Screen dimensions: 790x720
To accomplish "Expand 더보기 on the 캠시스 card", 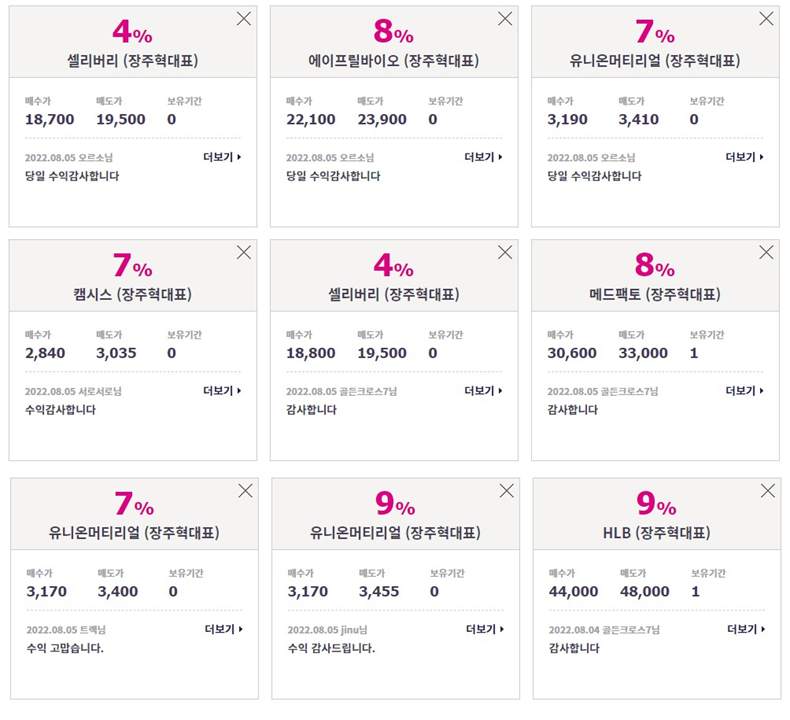I will (222, 391).
